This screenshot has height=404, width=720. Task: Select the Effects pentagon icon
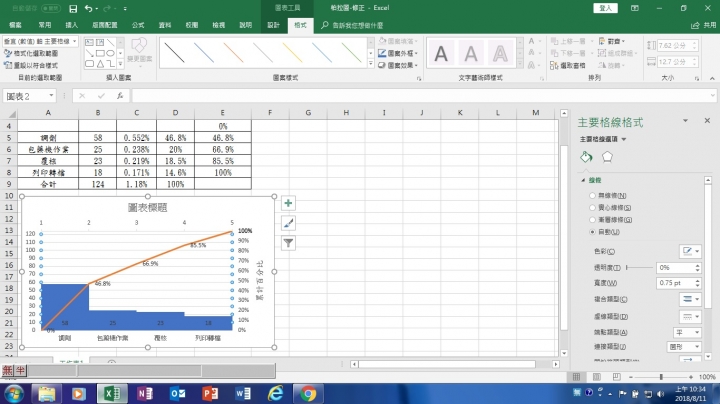(607, 157)
